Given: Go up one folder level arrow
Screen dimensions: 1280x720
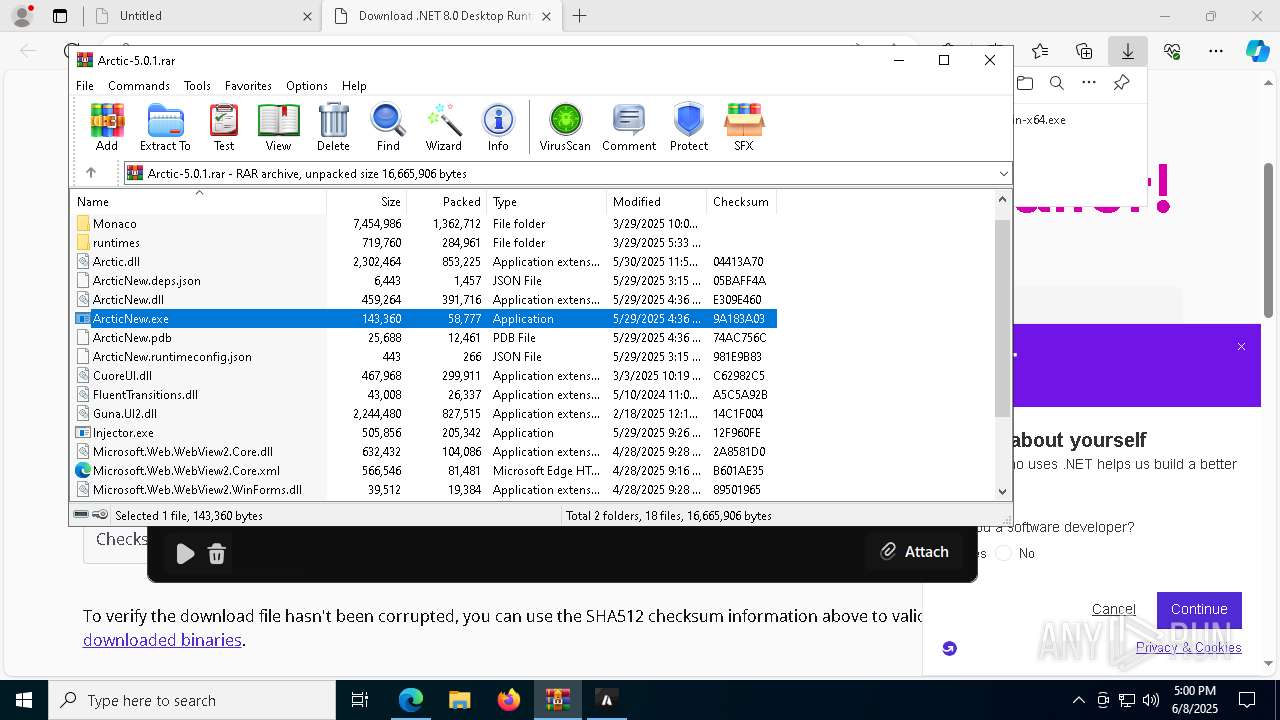Looking at the screenshot, I should point(91,173).
